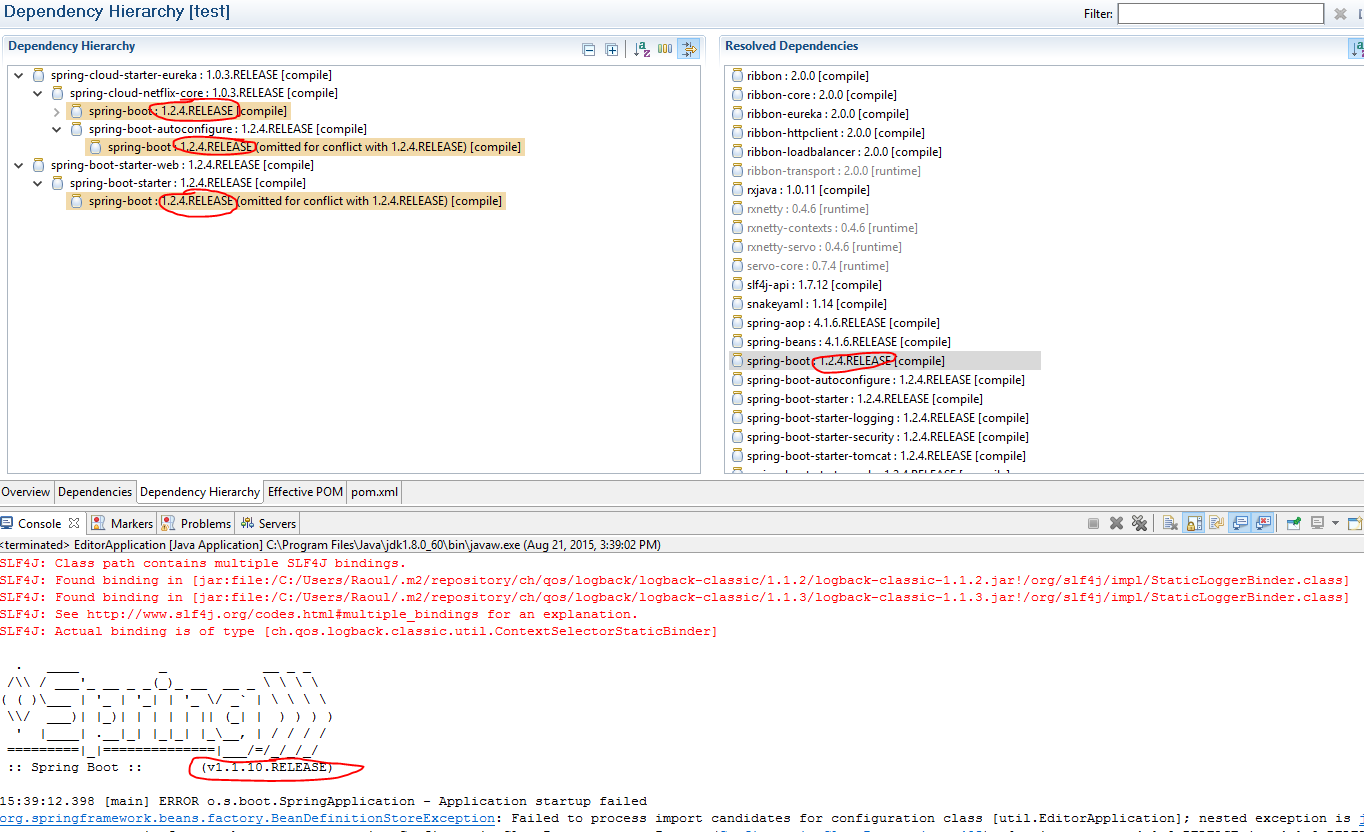Select spring-boot-starter-tomcat in Resolved Dependencies

coord(879,456)
